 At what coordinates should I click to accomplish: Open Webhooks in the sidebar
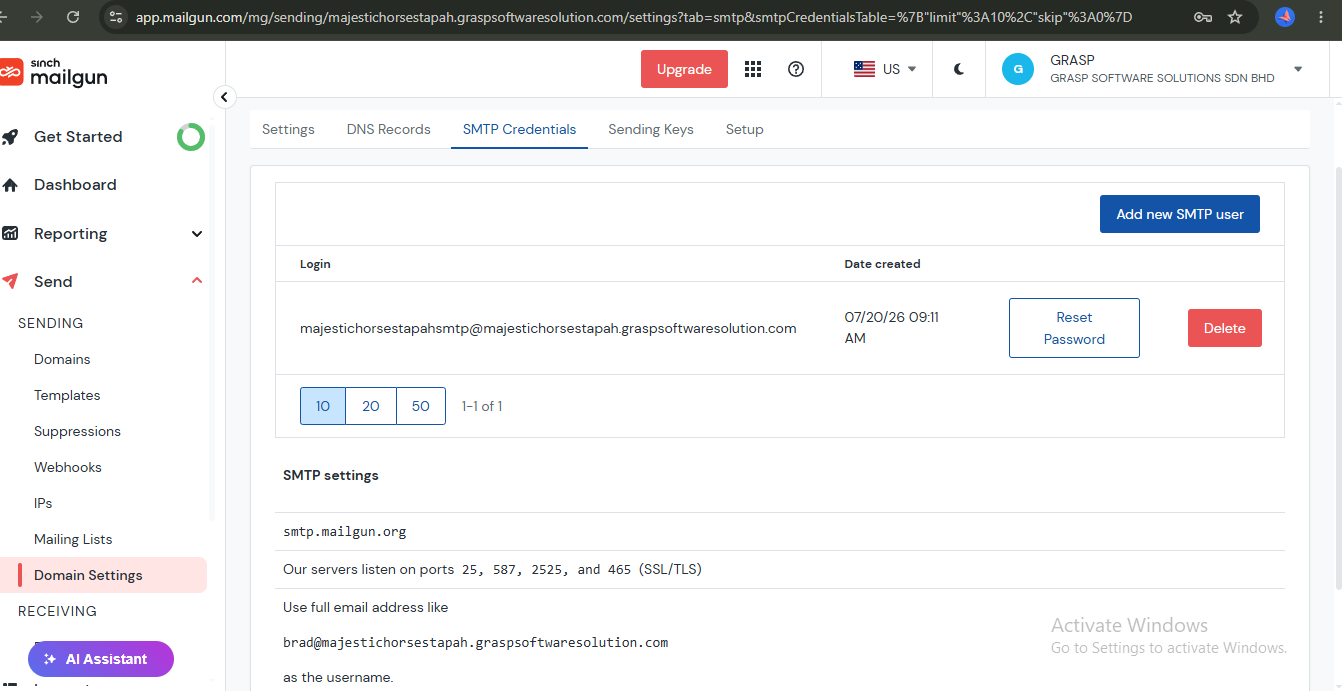(x=68, y=467)
